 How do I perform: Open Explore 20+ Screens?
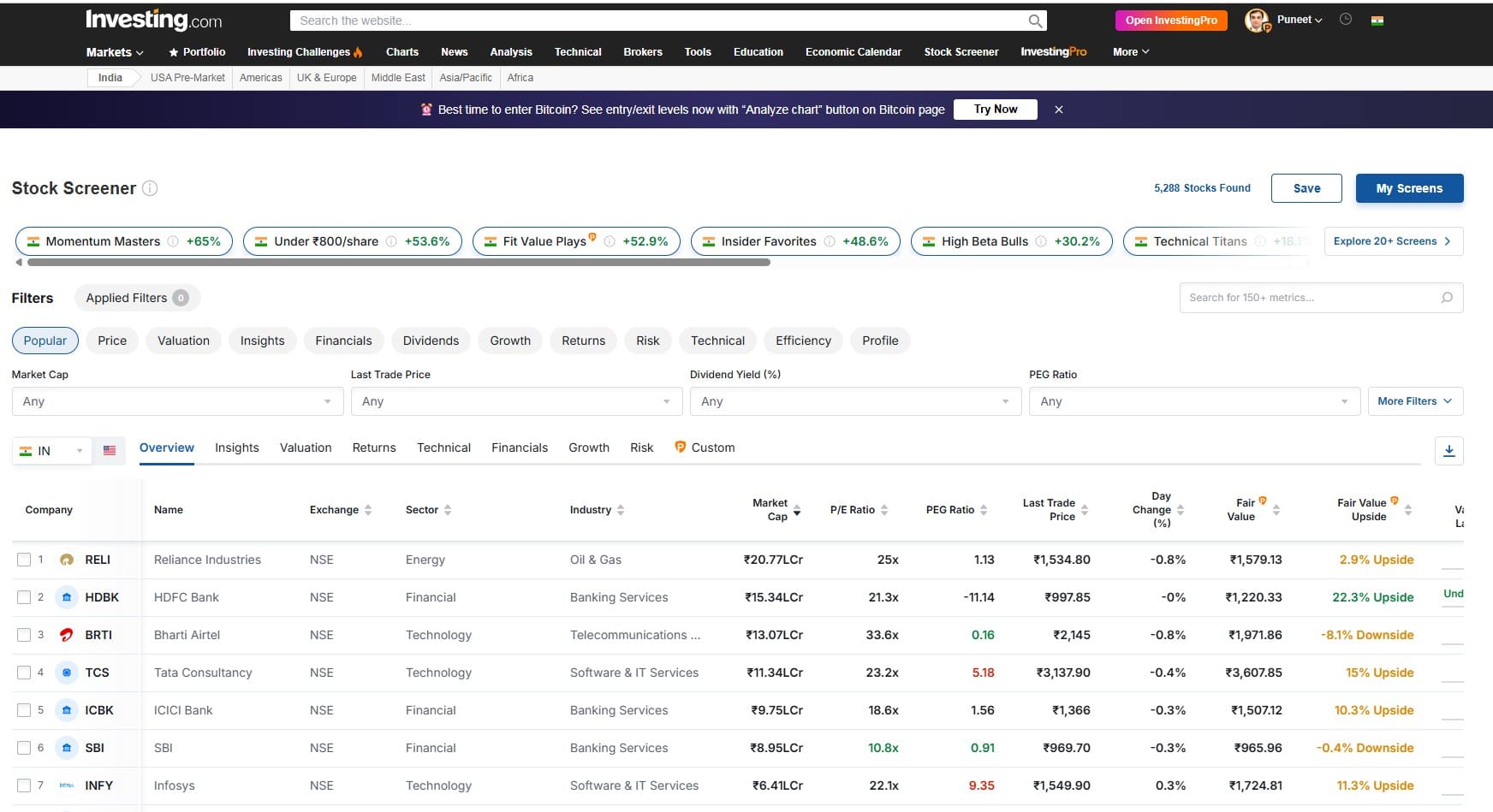point(1393,240)
